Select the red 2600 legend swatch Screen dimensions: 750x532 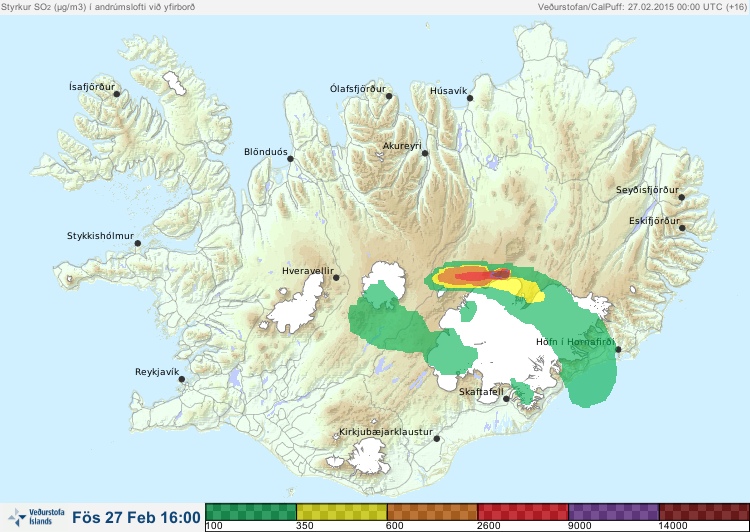pyautogui.click(x=523, y=512)
